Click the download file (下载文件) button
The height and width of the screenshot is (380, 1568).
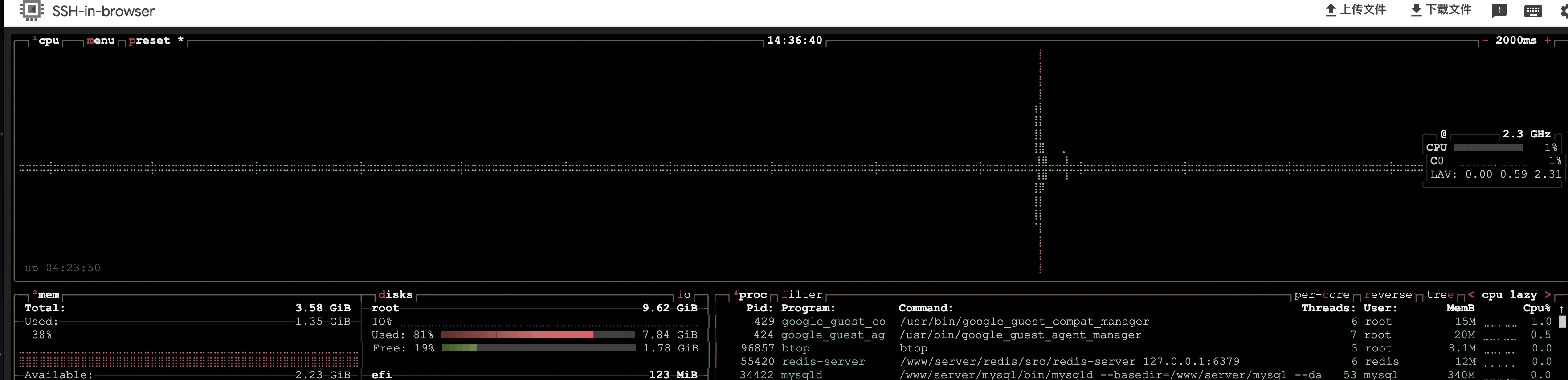pos(1441,10)
